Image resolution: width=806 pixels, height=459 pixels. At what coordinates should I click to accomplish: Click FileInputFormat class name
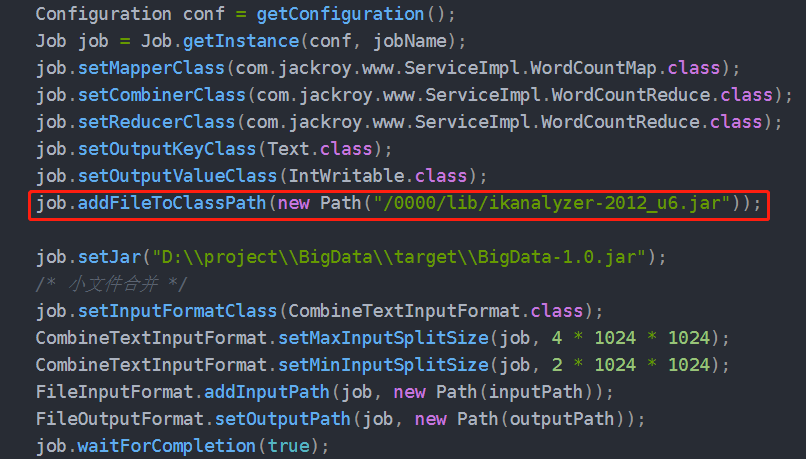tap(114, 392)
